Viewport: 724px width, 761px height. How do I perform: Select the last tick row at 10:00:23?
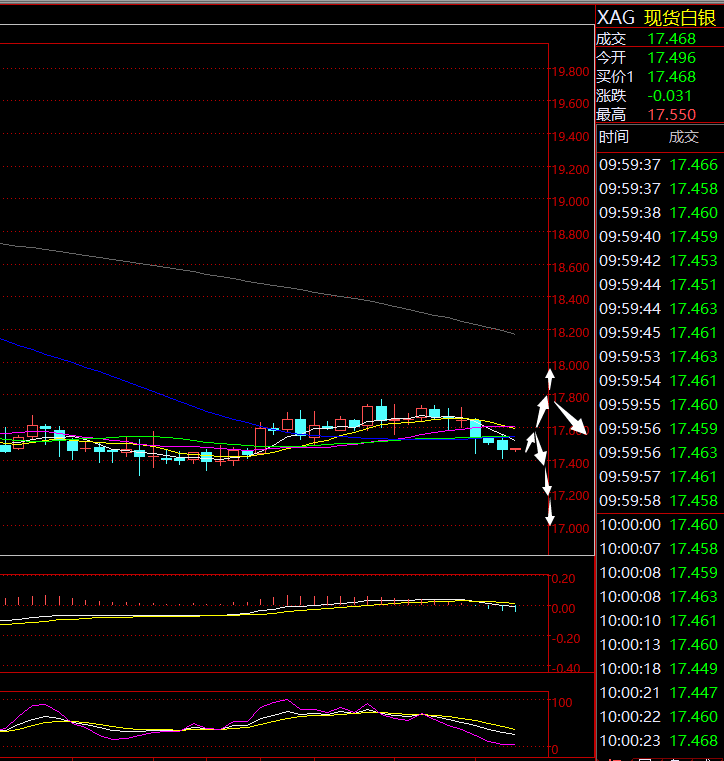click(x=658, y=740)
